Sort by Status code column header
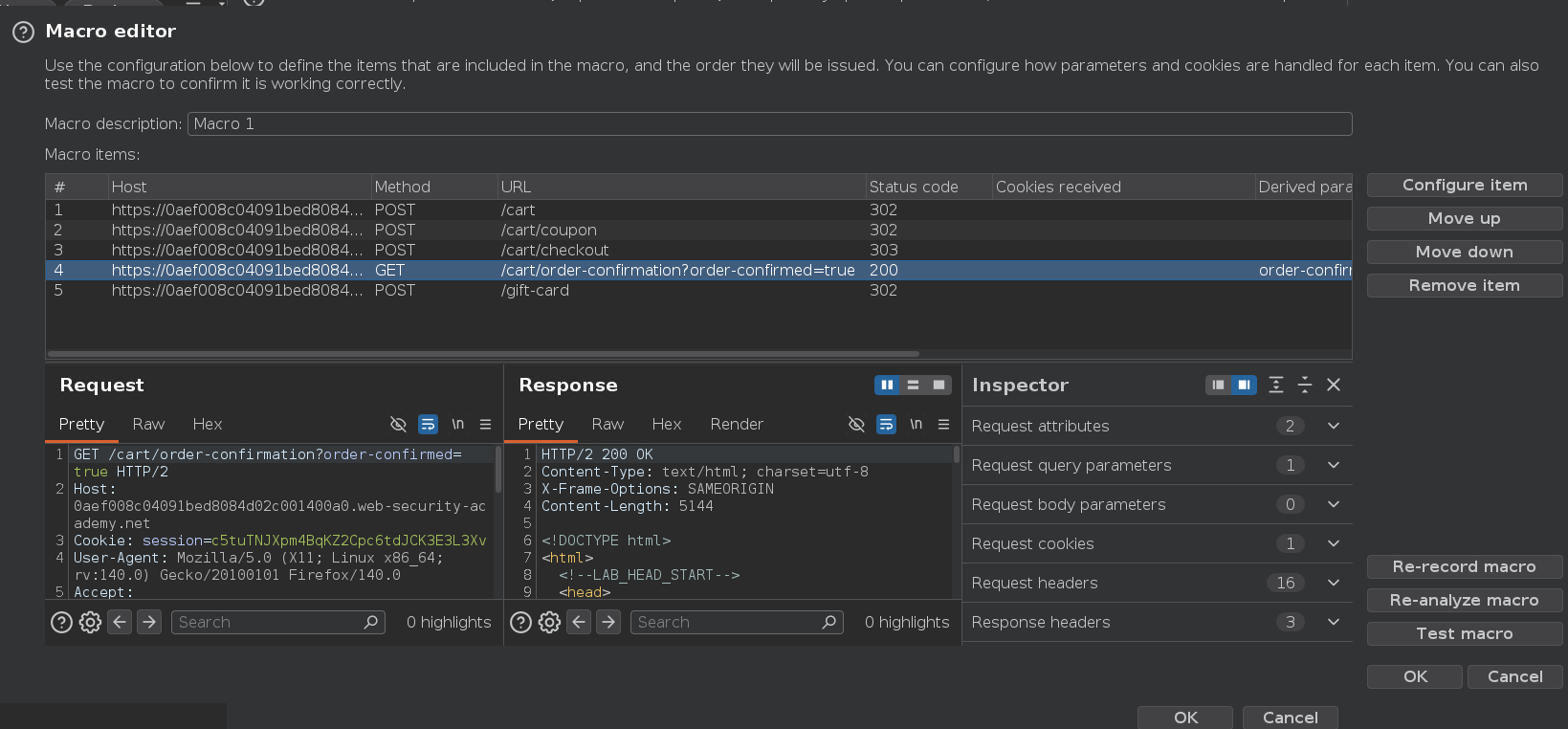This screenshot has width=1568, height=729. point(928,187)
